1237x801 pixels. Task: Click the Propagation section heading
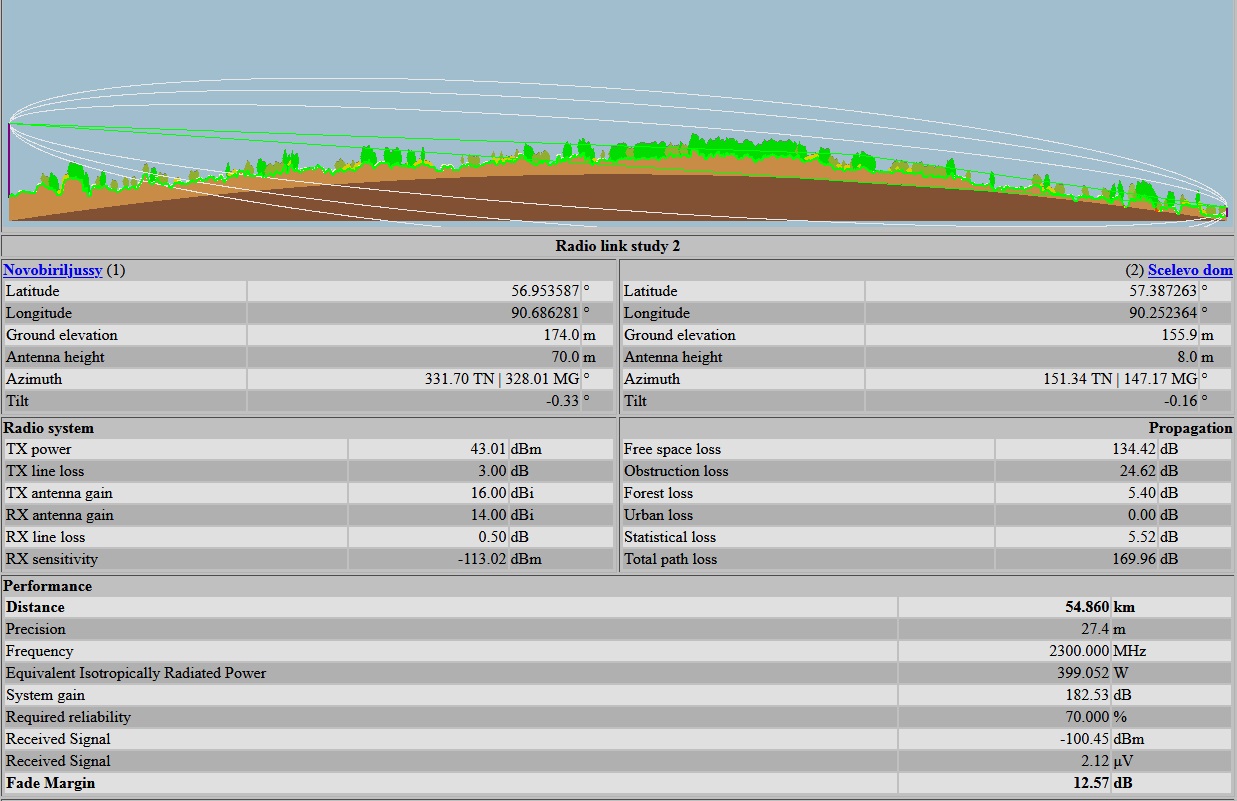1190,428
